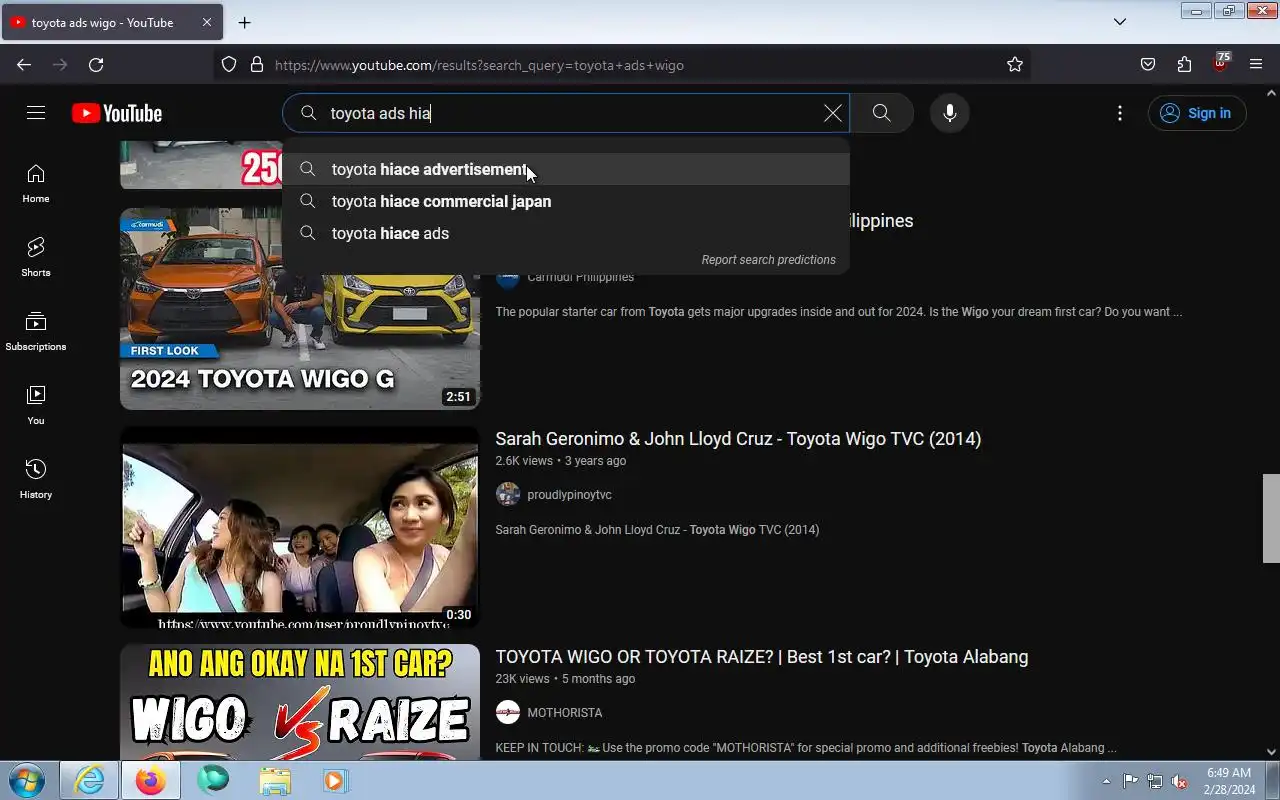The height and width of the screenshot is (800, 1280).
Task: Visit the MOTHORISTA channel
Action: [x=565, y=713]
